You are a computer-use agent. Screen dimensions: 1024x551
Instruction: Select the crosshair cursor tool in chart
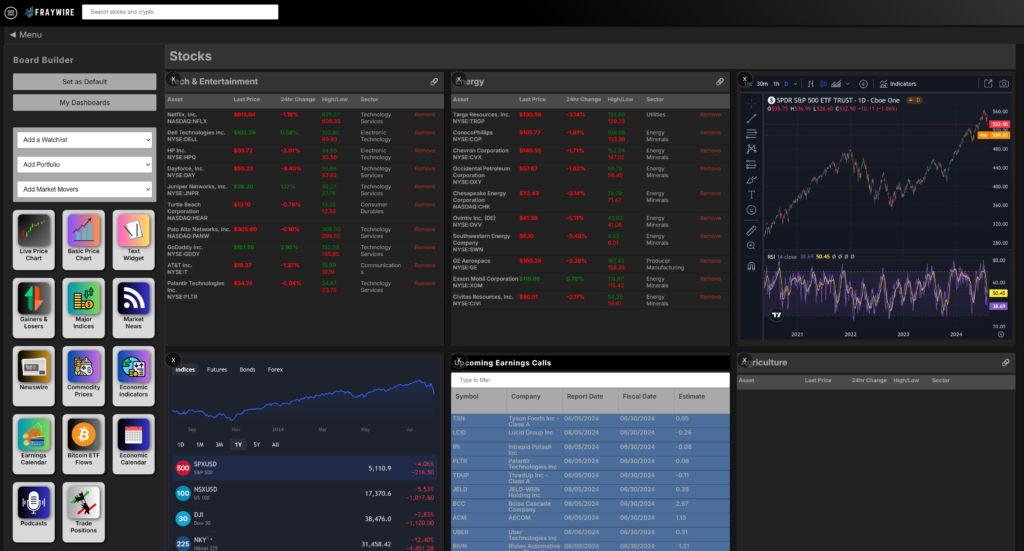[x=751, y=103]
